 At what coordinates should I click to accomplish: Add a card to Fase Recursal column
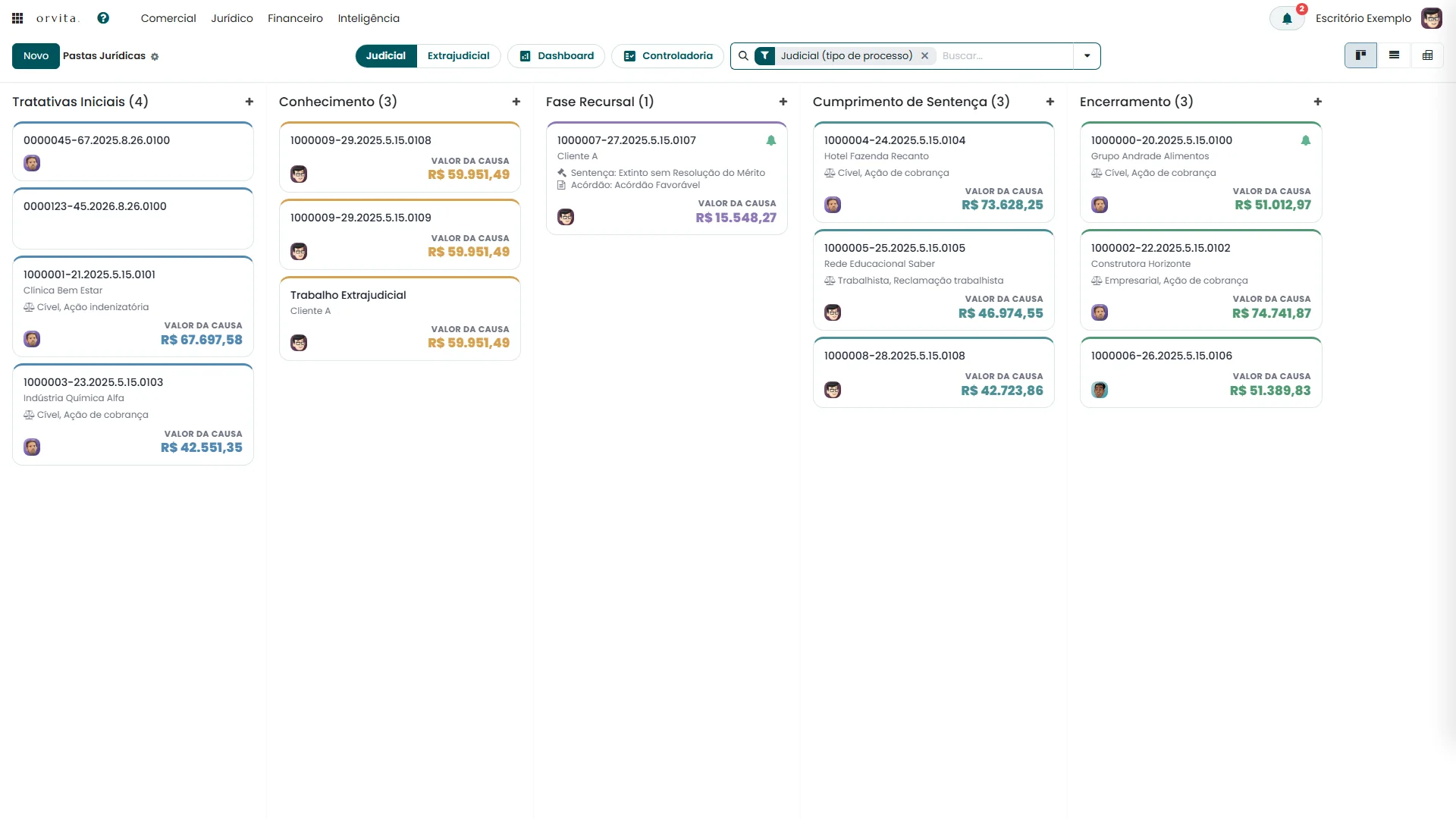783,102
